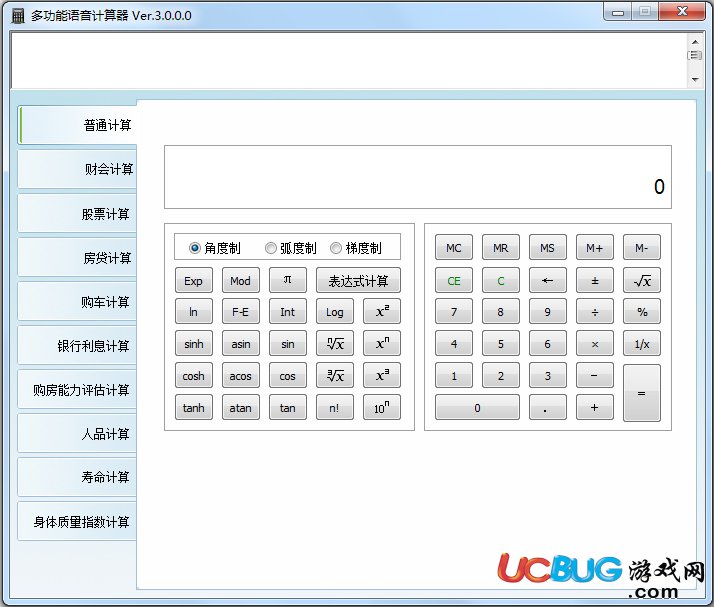Store to memory with the MS button
714x607 pixels.
pos(548,247)
